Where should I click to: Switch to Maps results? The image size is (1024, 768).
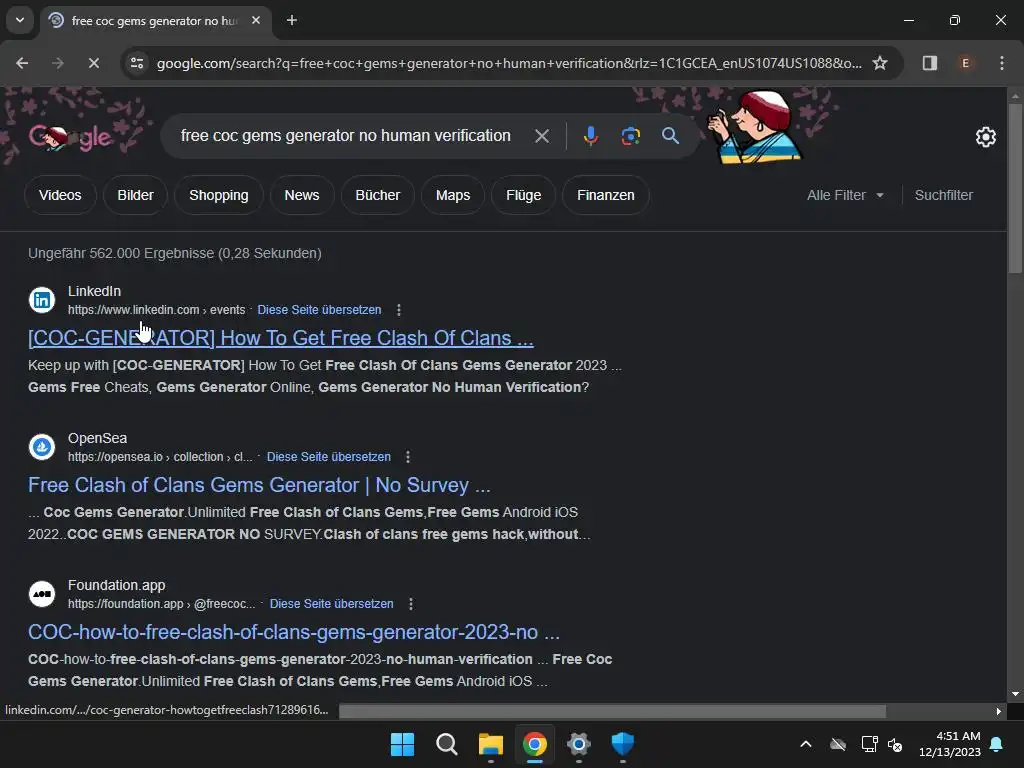453,195
